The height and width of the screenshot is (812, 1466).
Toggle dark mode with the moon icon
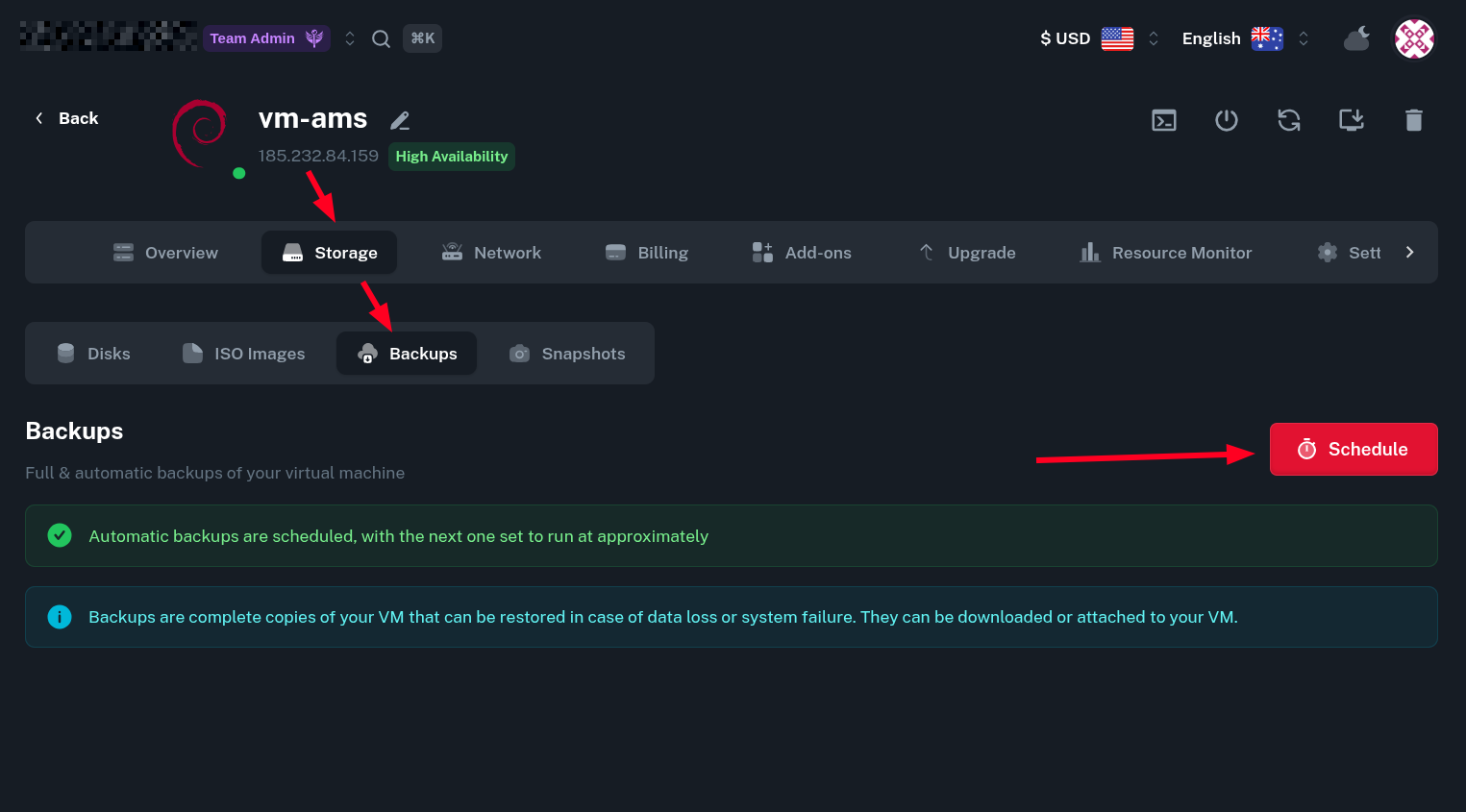[1356, 38]
